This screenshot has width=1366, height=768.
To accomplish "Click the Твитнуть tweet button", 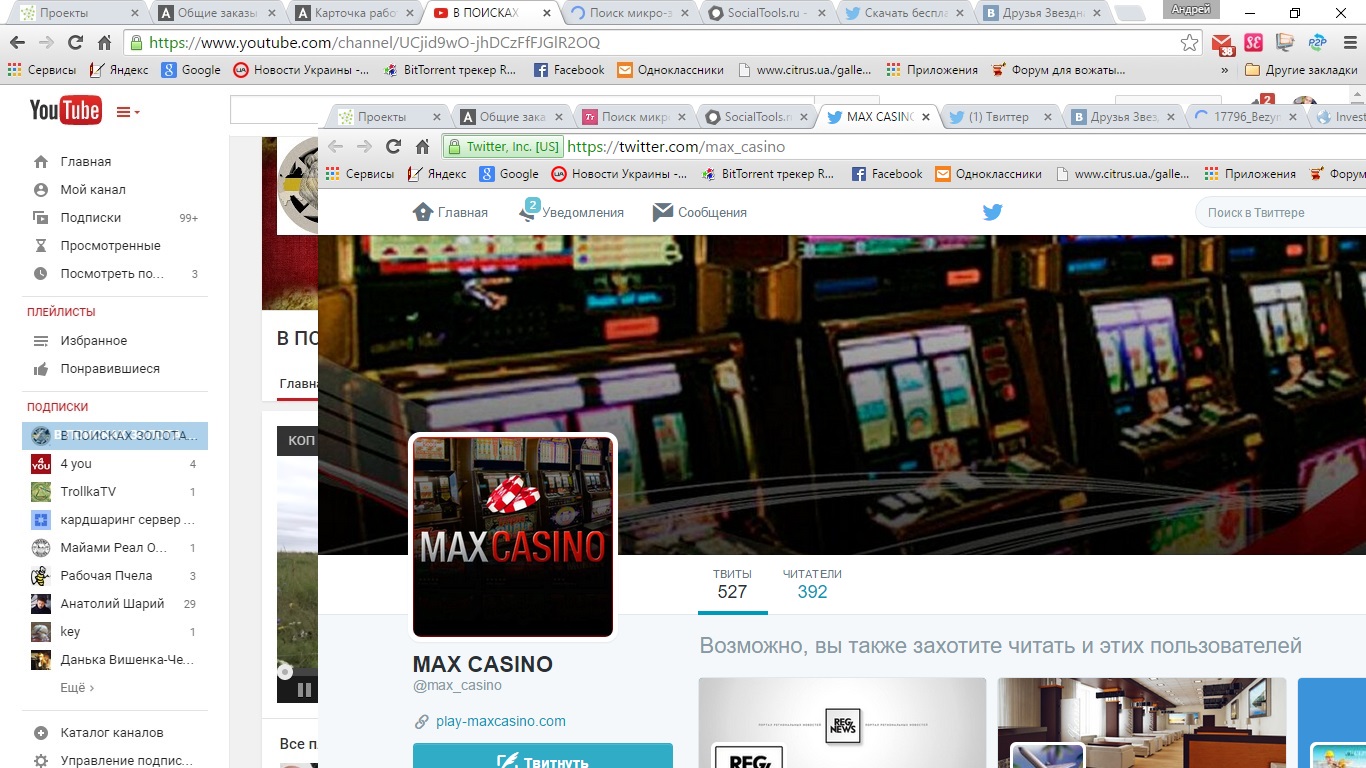I will coord(543,757).
